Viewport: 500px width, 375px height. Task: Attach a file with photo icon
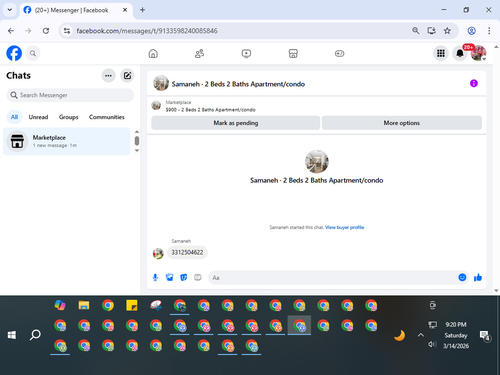(x=170, y=277)
